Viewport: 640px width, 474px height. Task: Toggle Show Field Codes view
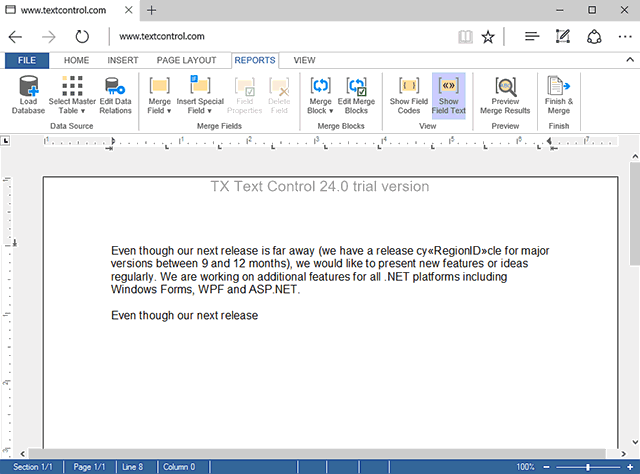click(x=409, y=96)
